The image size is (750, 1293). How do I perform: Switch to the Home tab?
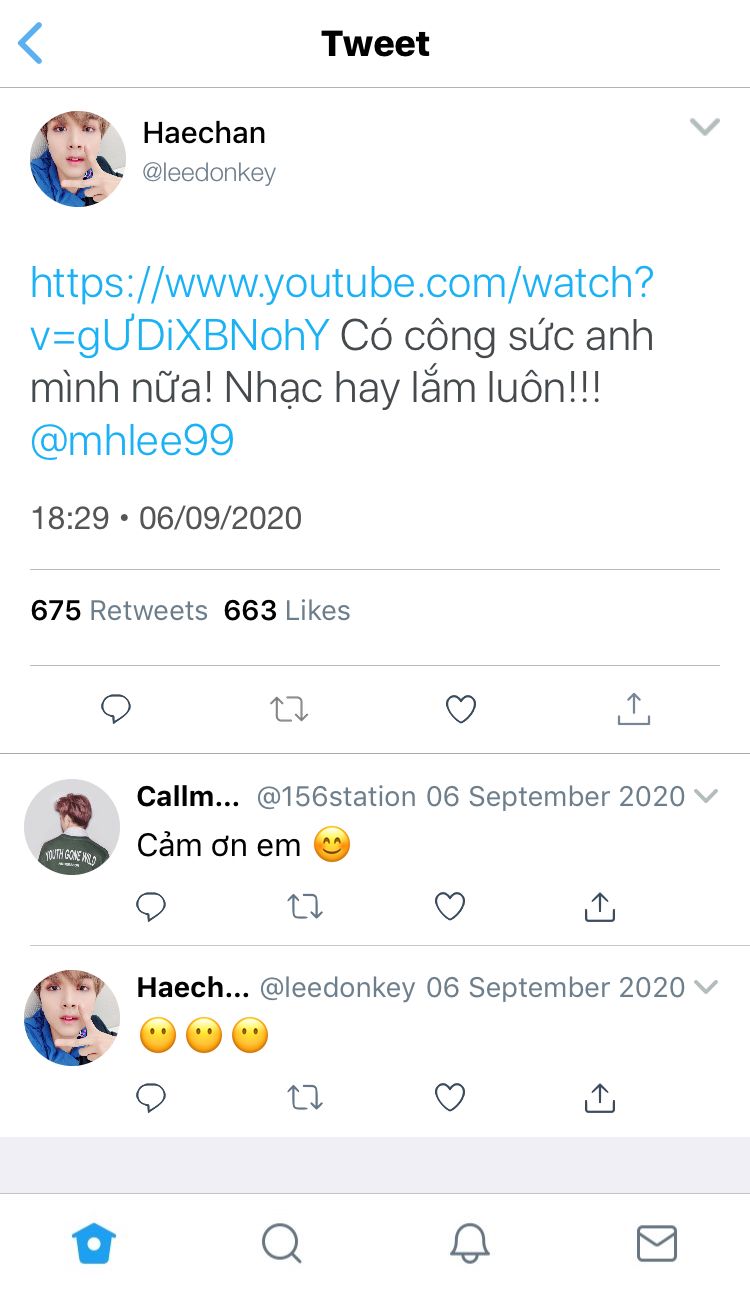point(94,1244)
